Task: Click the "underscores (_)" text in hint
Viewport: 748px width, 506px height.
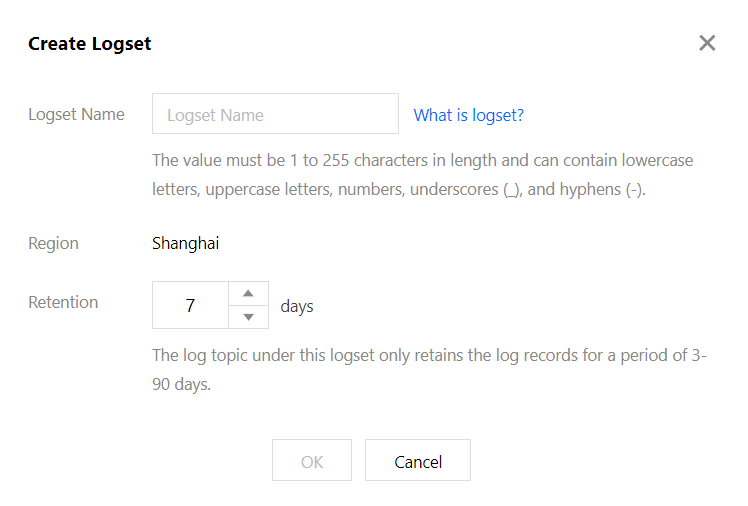Action: pyautogui.click(x=466, y=189)
